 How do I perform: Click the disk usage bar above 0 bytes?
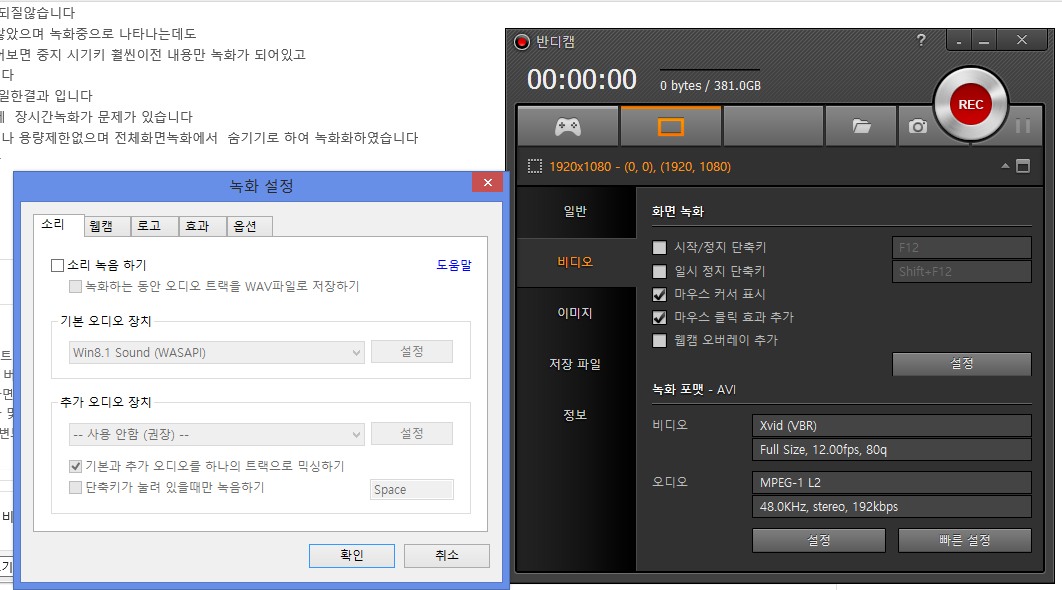(710, 69)
